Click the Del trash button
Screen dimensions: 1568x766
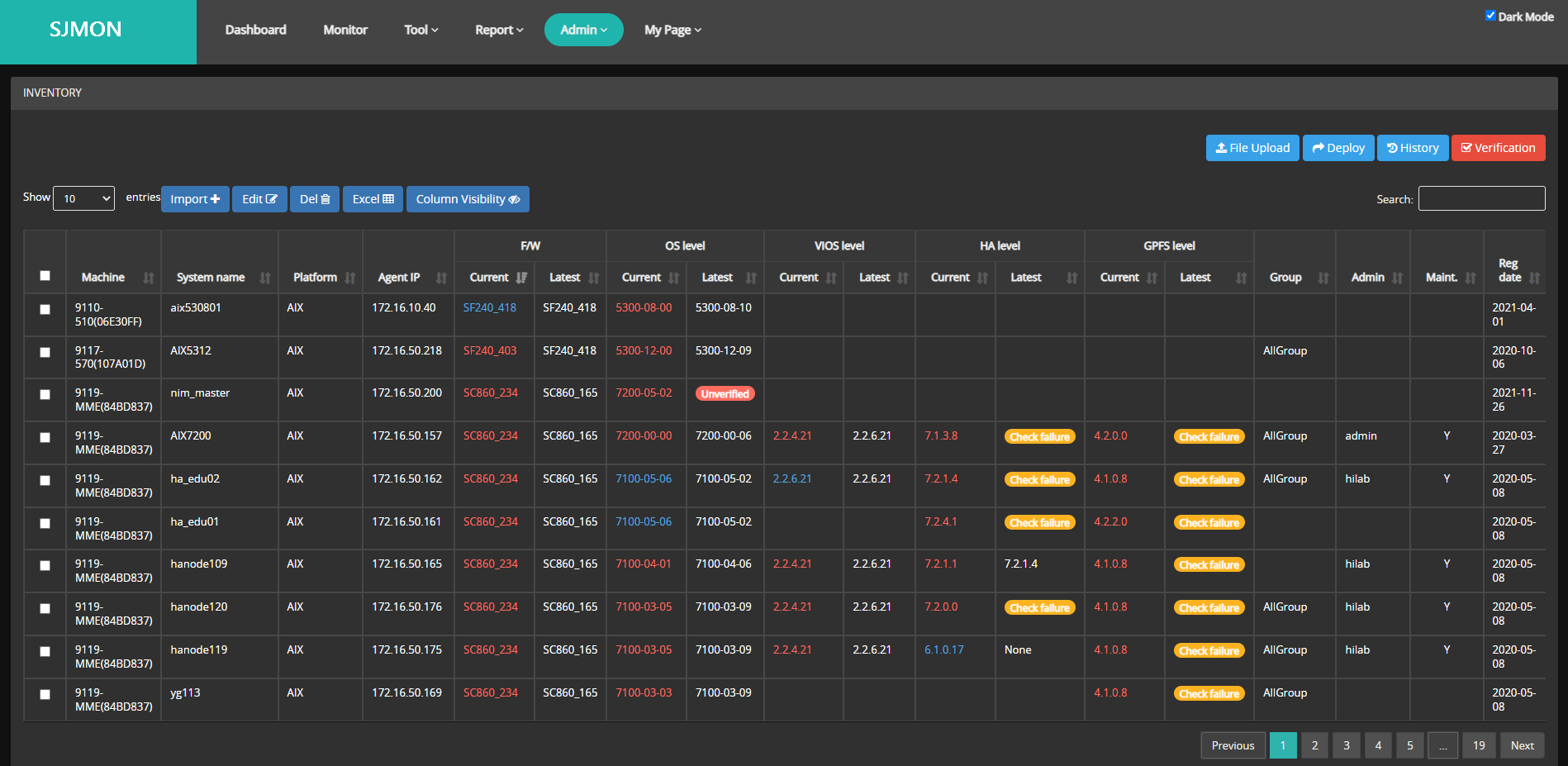tap(314, 199)
